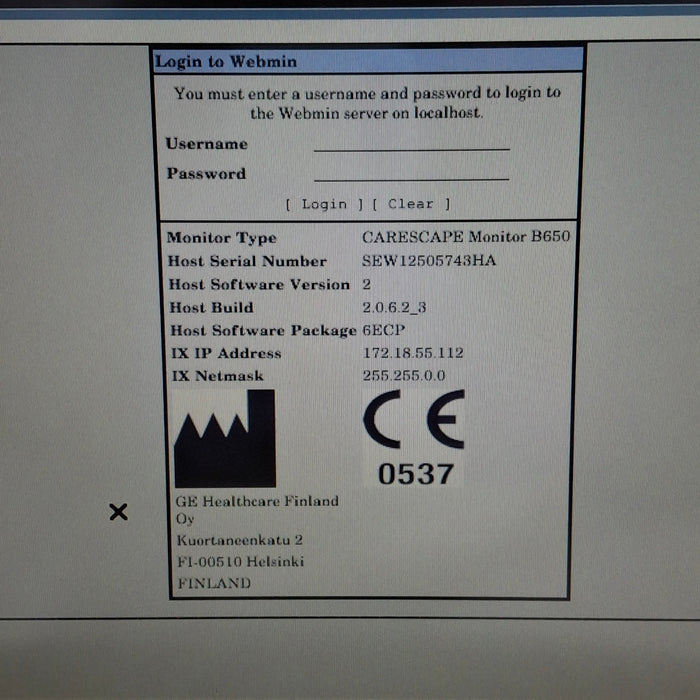This screenshot has height=700, width=700.
Task: Click the 'GE Healthcare Finland' text
Action: point(257,501)
